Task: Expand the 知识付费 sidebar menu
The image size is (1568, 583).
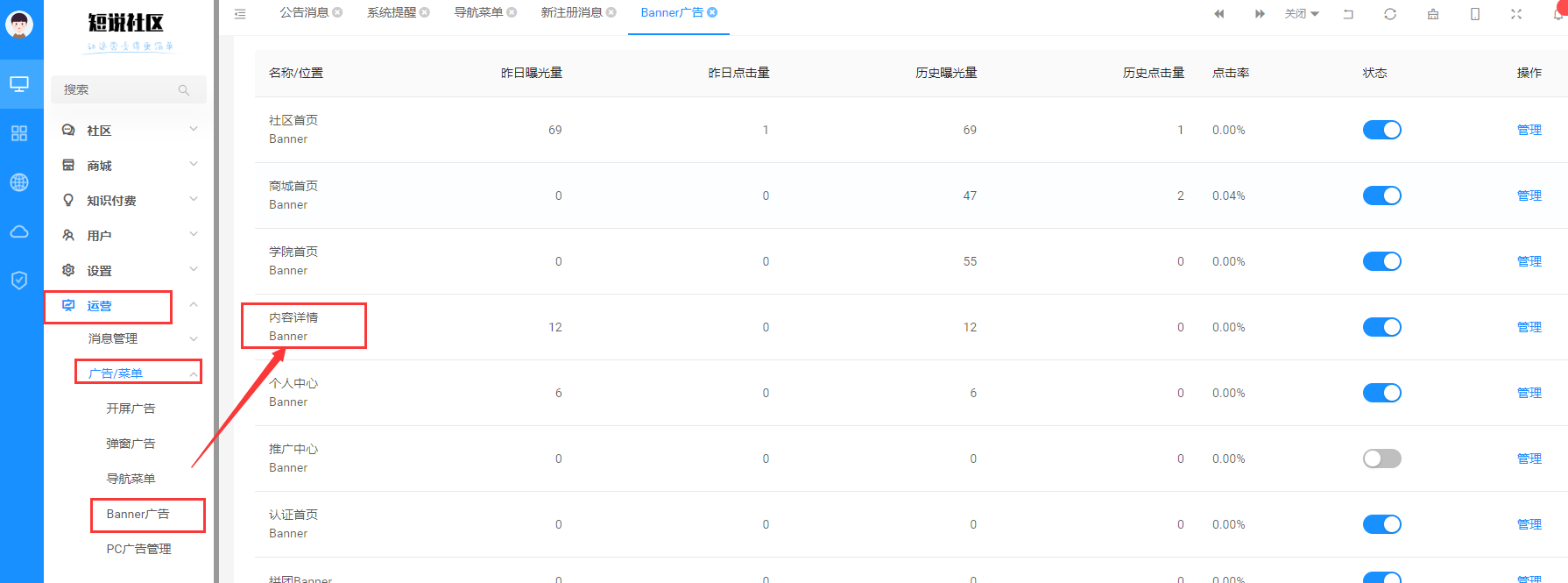Action: pyautogui.click(x=129, y=200)
